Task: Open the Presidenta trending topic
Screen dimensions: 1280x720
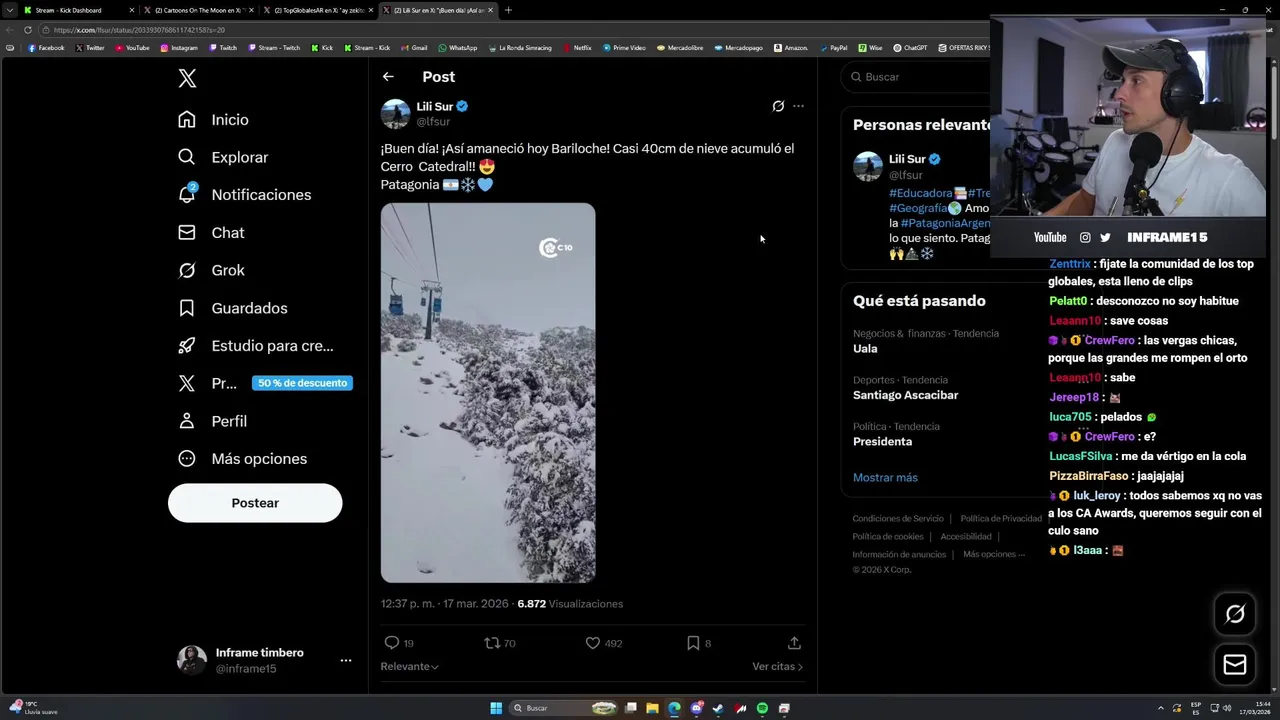Action: point(882,441)
